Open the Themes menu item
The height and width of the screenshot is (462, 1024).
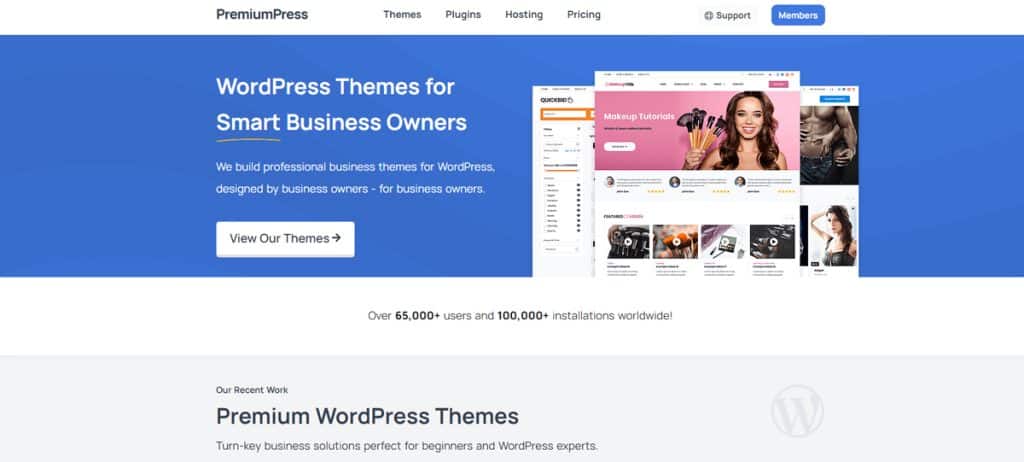pos(402,14)
